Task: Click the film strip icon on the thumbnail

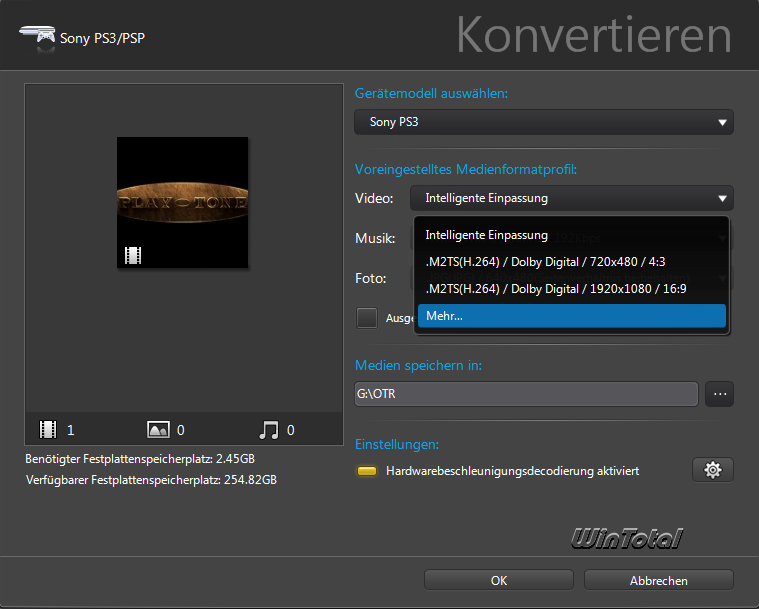Action: pyautogui.click(x=133, y=255)
